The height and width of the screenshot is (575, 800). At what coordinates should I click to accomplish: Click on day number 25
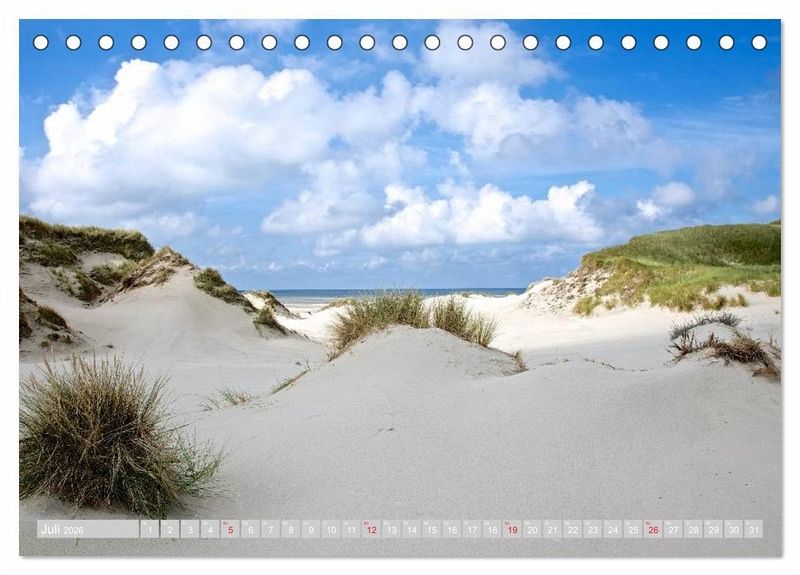pos(634,529)
